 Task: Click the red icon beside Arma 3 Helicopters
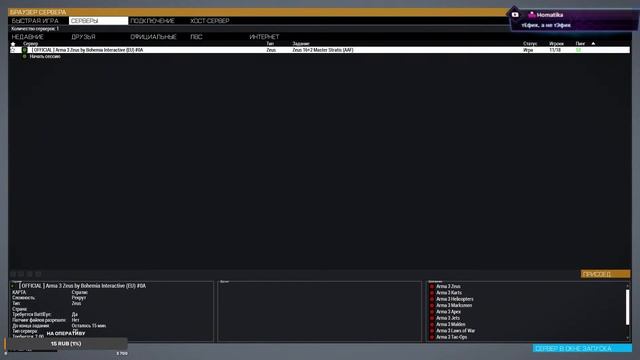point(432,299)
